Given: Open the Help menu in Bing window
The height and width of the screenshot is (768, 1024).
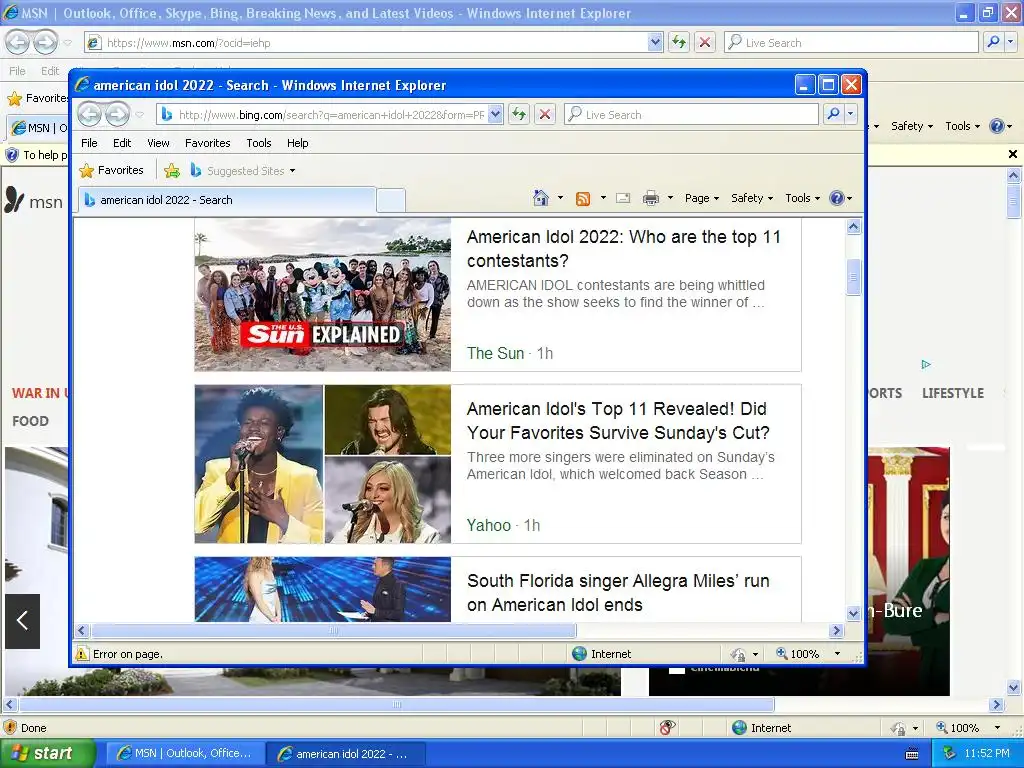Looking at the screenshot, I should click(297, 143).
